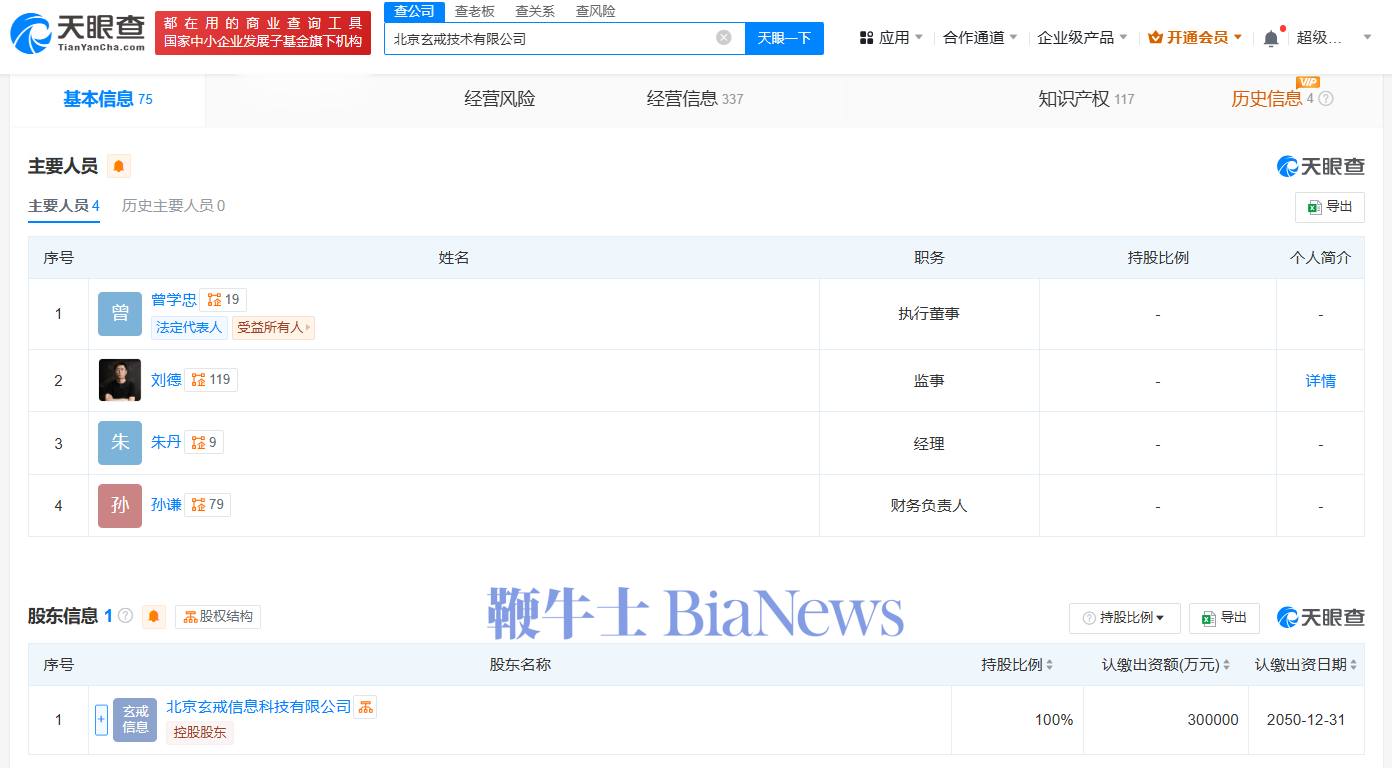
Task: Click the 天眼一下 search button
Action: tap(784, 38)
